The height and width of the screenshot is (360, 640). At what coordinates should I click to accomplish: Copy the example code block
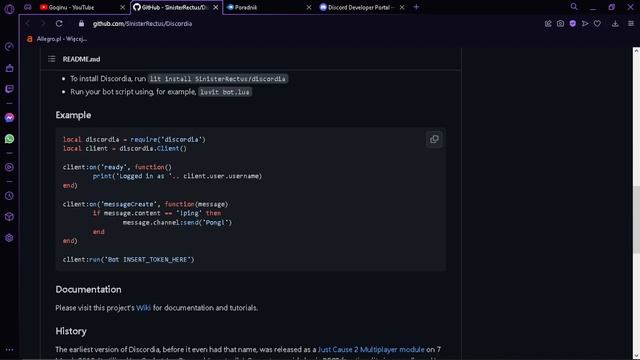pos(434,139)
